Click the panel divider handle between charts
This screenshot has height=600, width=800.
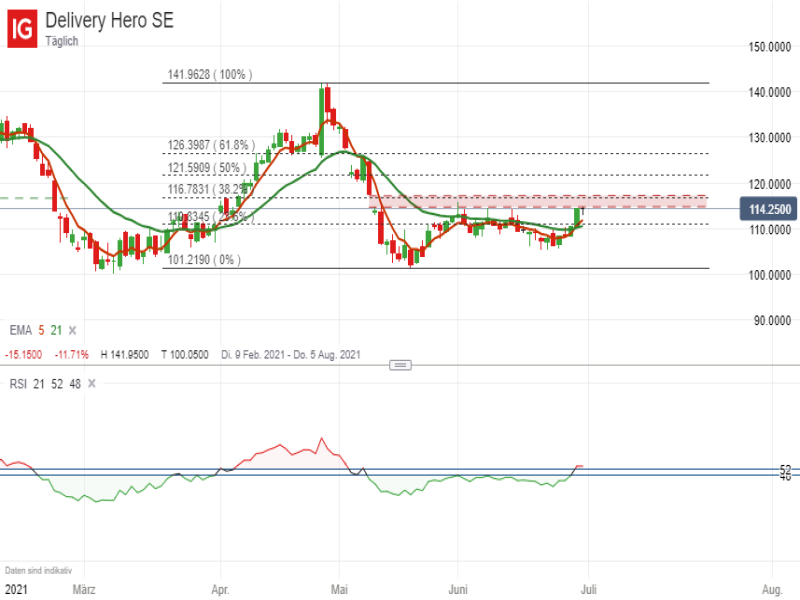400,365
